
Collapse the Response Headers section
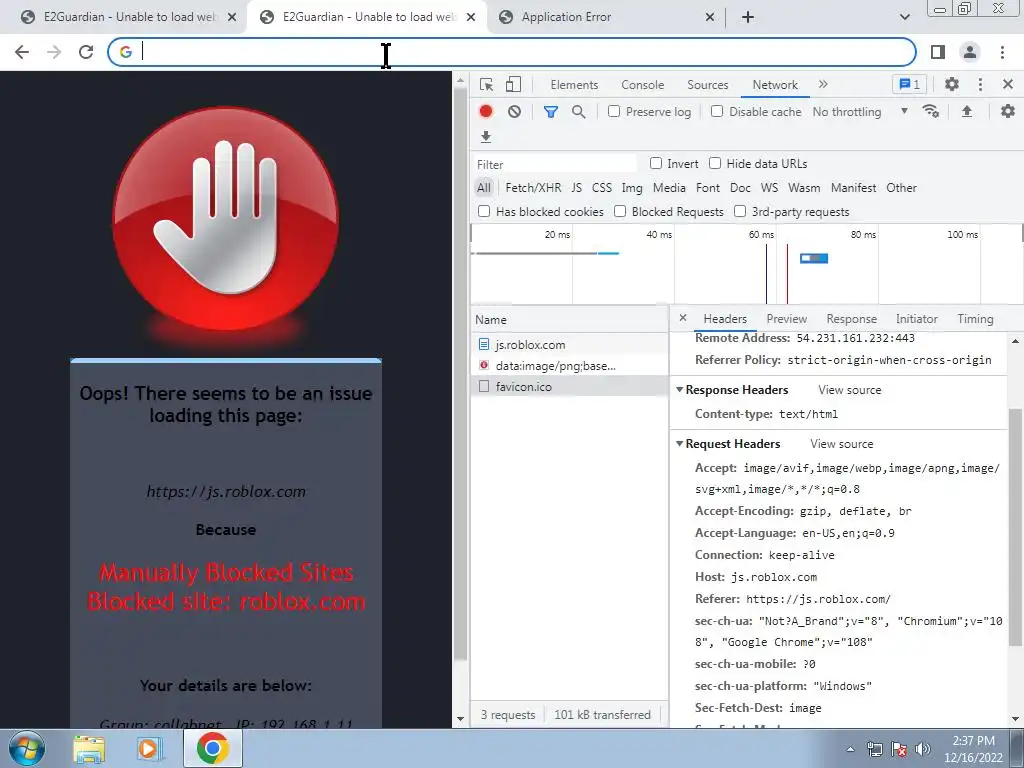coord(679,390)
